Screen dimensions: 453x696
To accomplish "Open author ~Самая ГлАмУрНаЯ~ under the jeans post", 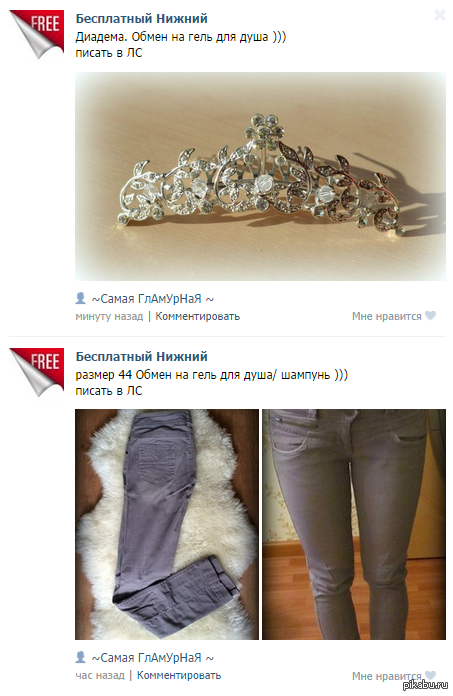I will [153, 658].
